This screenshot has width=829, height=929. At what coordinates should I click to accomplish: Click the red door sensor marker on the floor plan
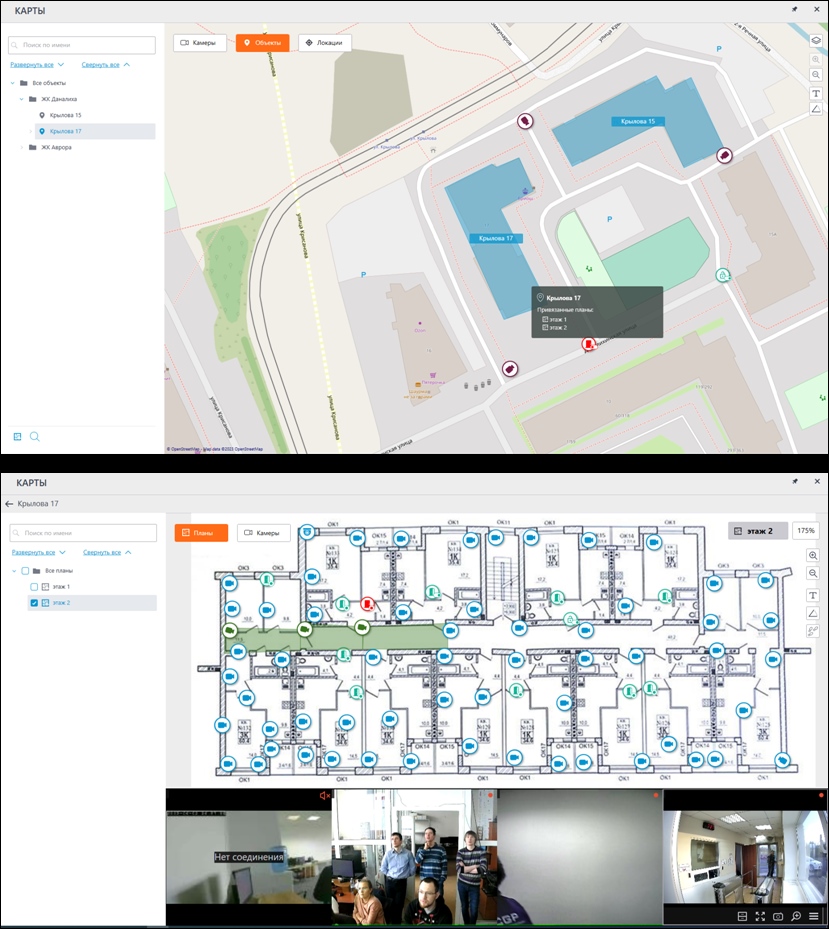point(368,604)
